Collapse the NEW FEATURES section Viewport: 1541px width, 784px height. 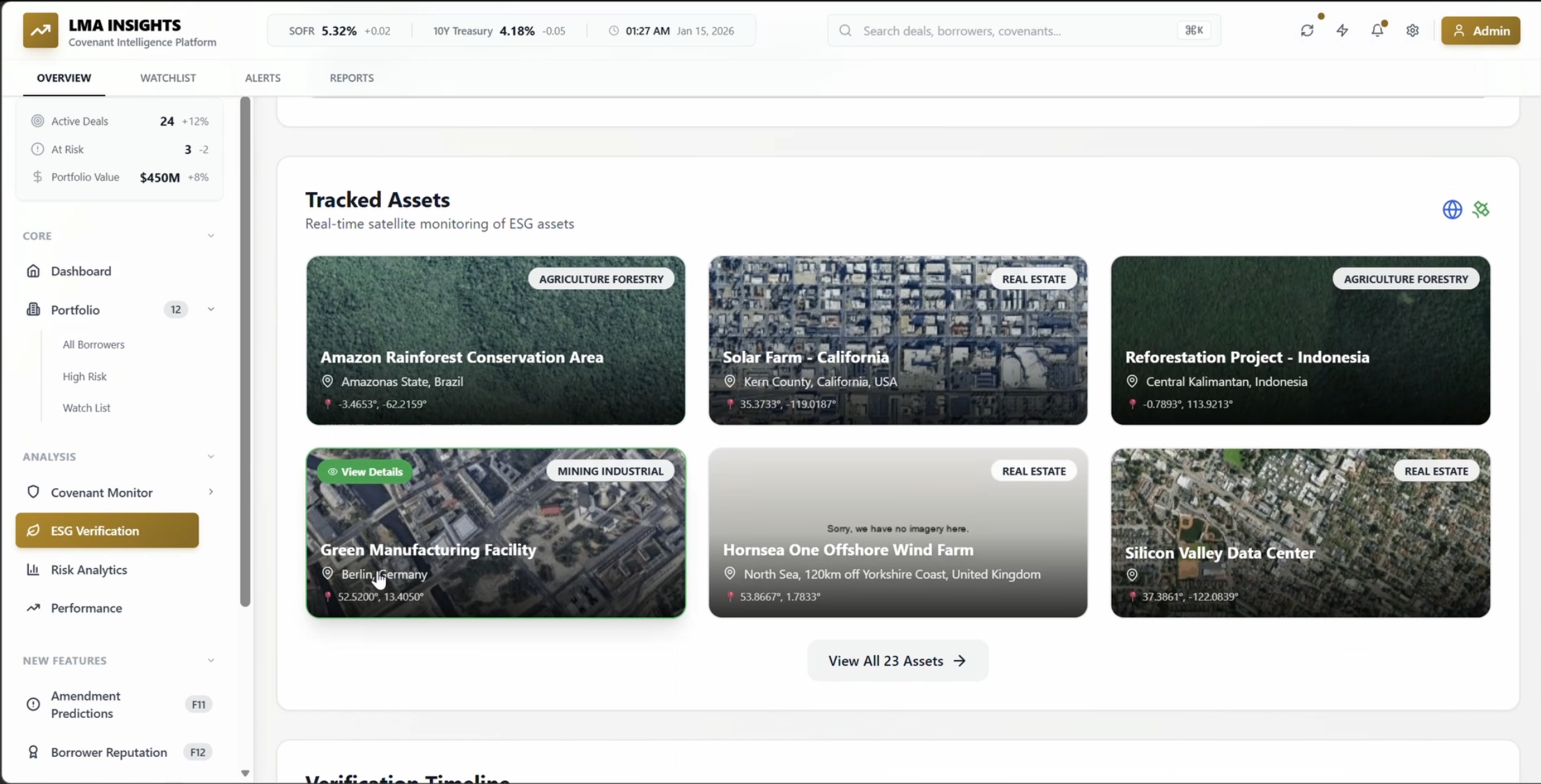[210, 661]
